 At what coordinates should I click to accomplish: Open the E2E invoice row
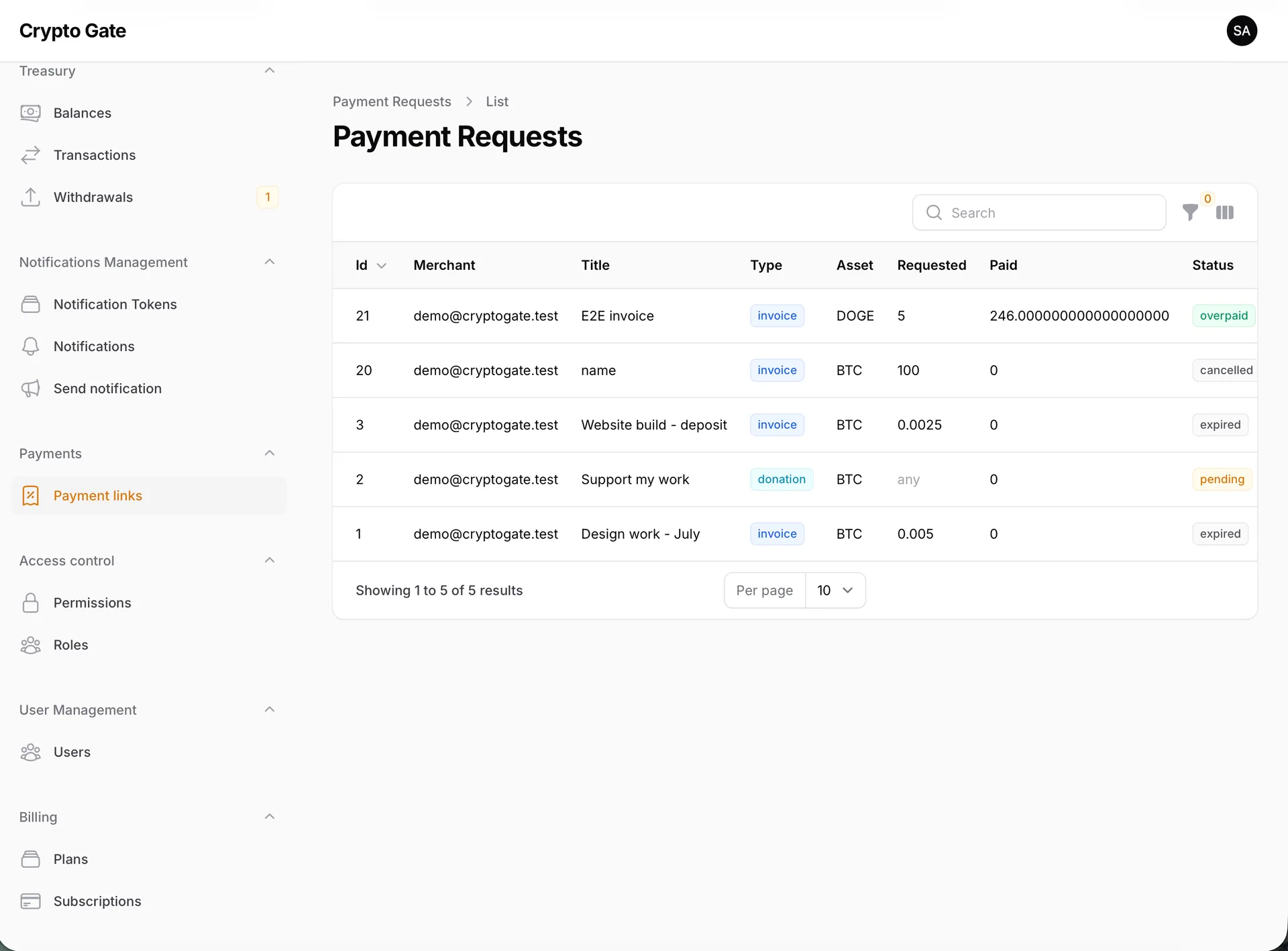coord(795,316)
